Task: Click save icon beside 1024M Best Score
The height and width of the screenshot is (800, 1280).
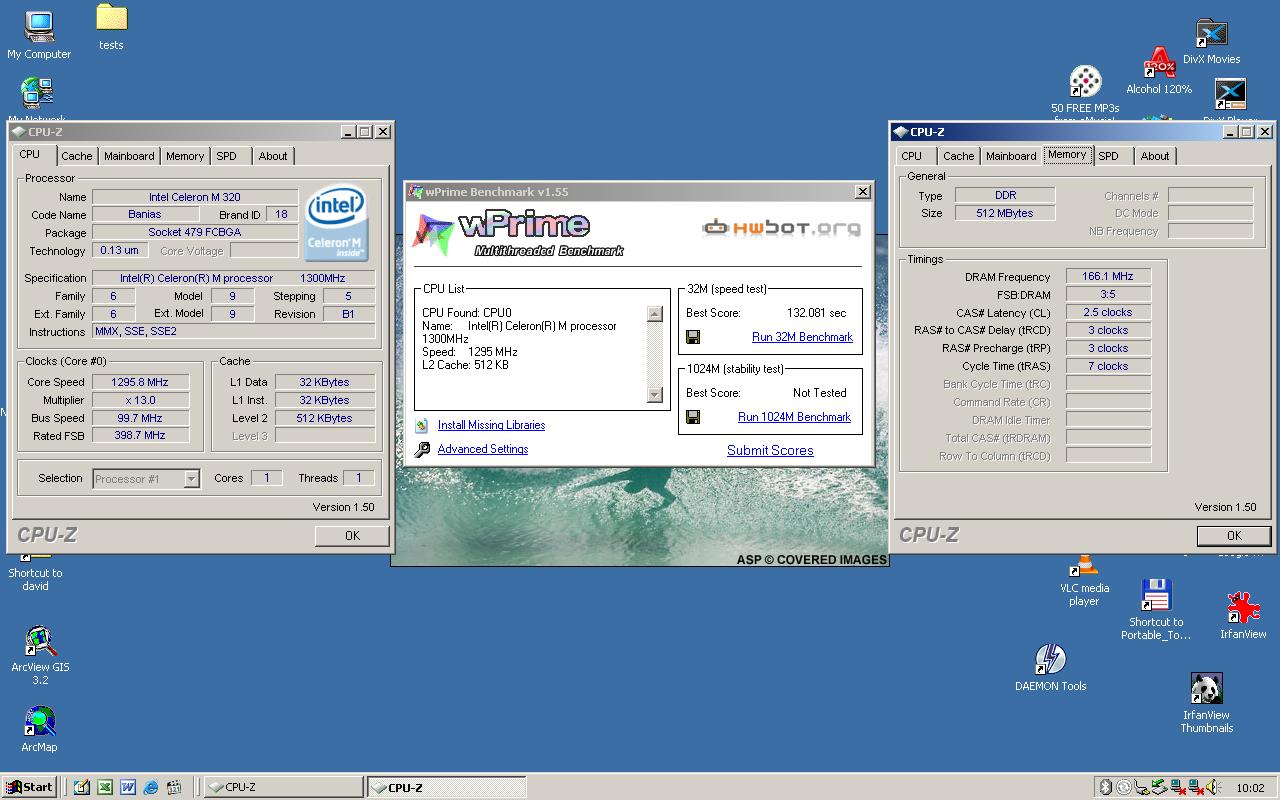Action: (693, 417)
